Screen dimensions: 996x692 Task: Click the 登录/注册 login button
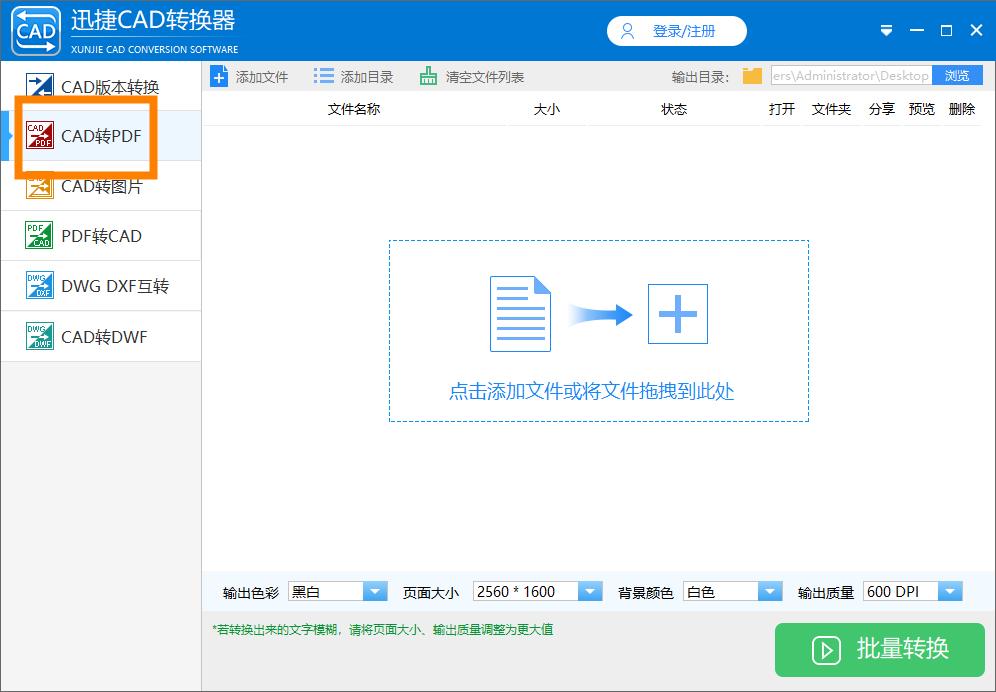[x=676, y=30]
